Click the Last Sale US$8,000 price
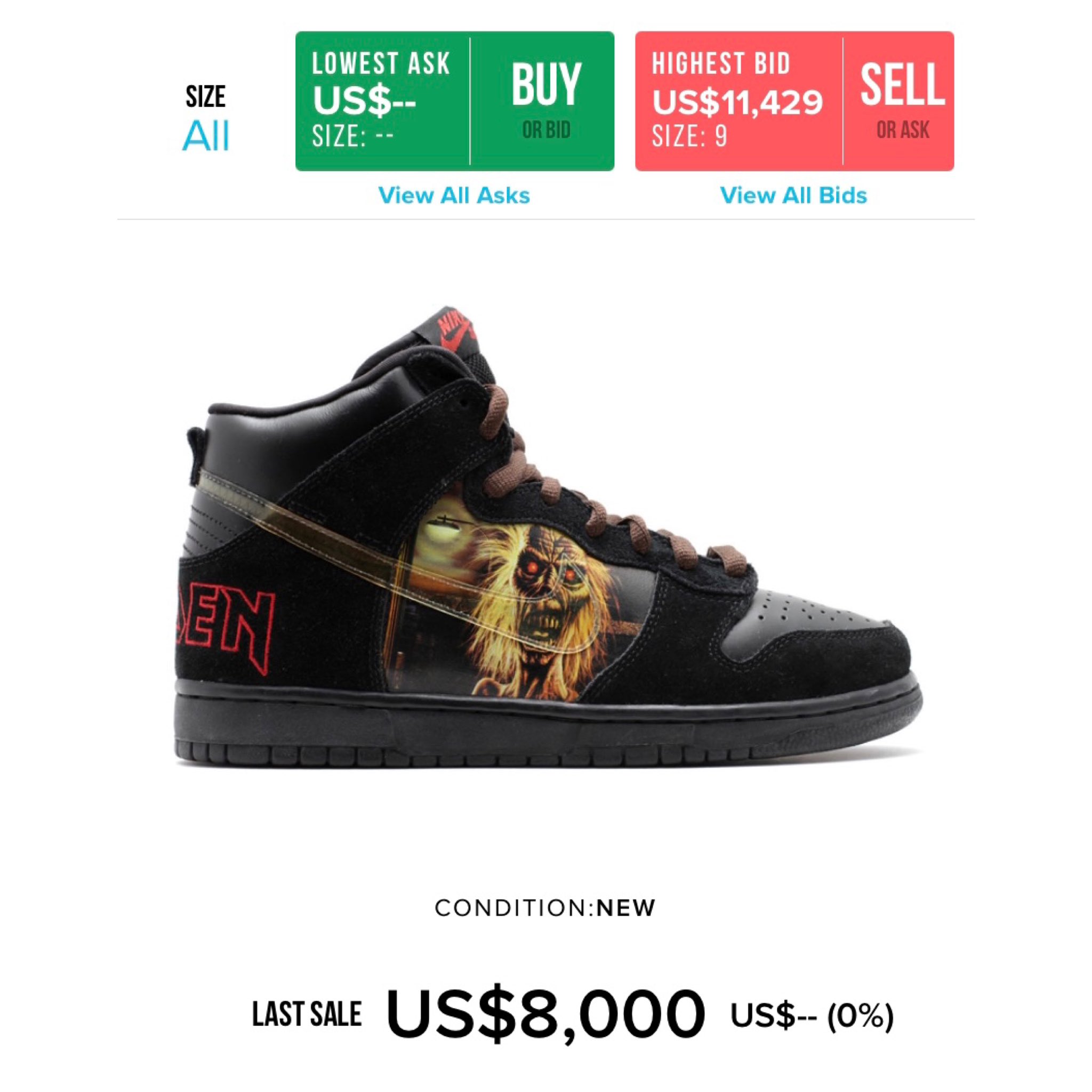 click(x=546, y=1014)
